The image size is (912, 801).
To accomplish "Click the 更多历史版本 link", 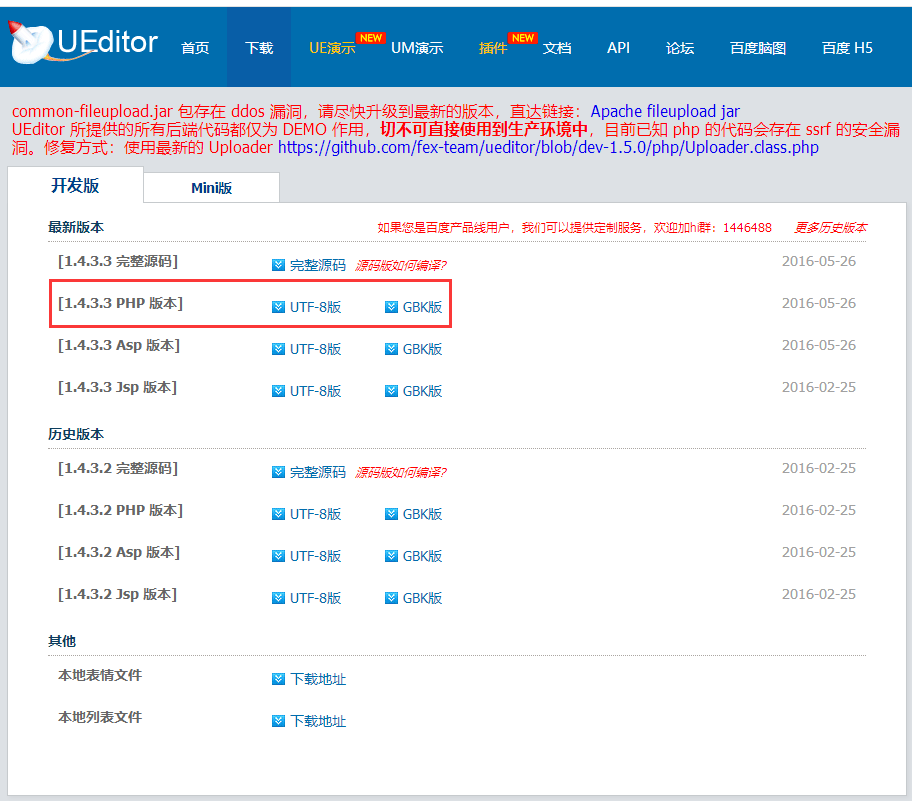I will 830,227.
